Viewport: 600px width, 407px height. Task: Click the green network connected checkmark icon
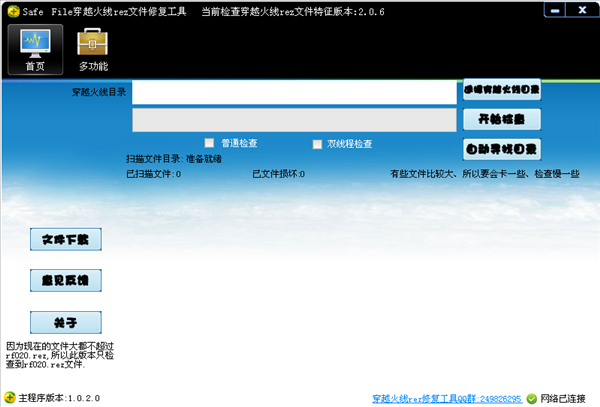(x=532, y=399)
